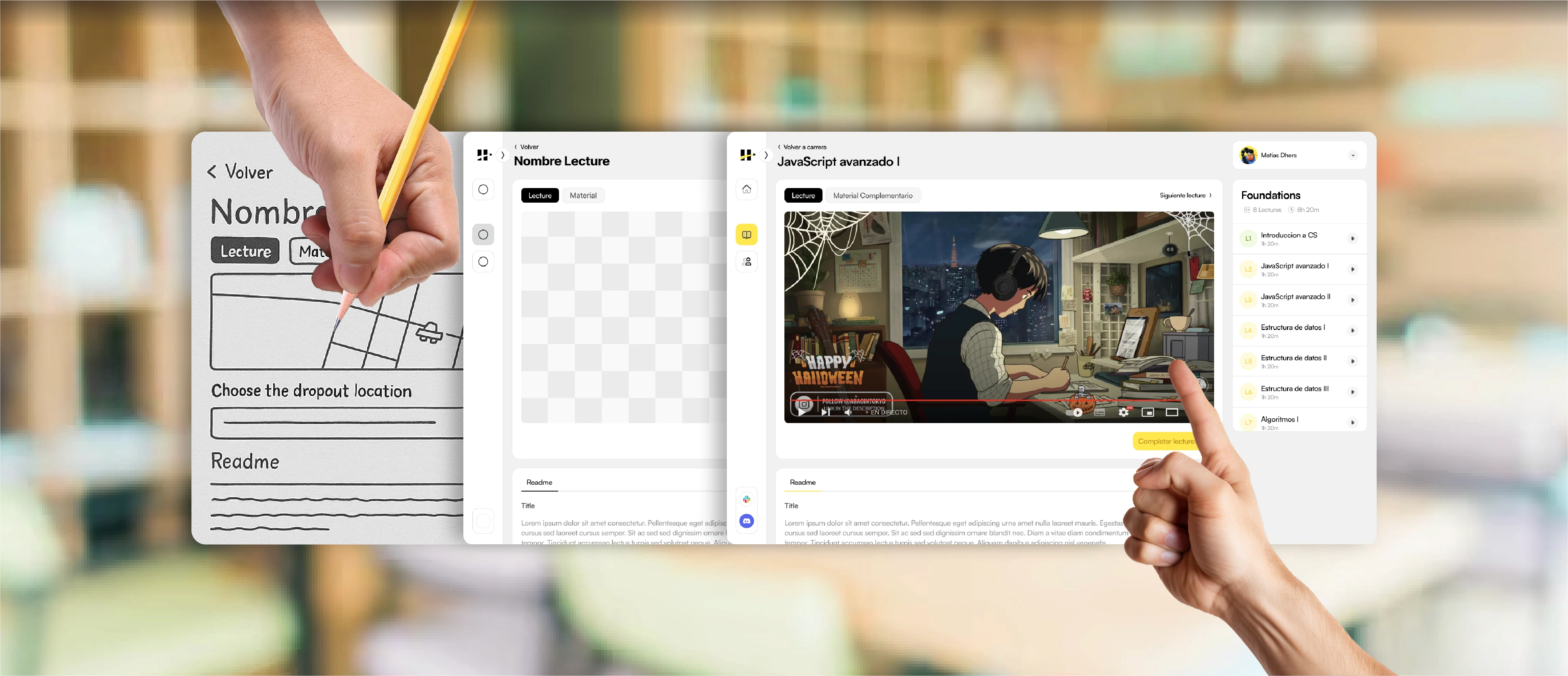Click the Instagram icon overlay in the video
Image resolution: width=1568 pixels, height=676 pixels.
pos(804,403)
